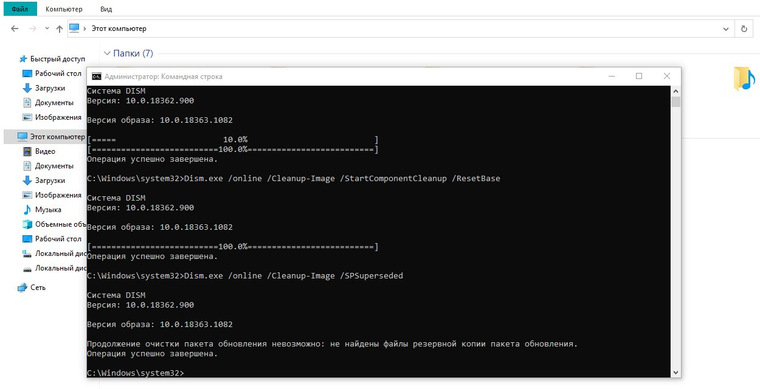Click the console scrollbar up arrow

coord(676,91)
